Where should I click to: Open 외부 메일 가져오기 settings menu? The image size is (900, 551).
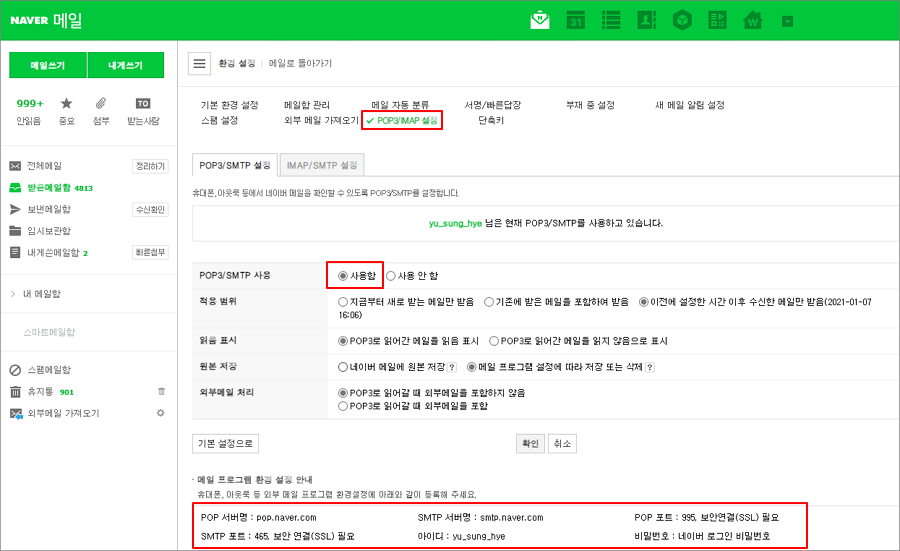(x=321, y=121)
